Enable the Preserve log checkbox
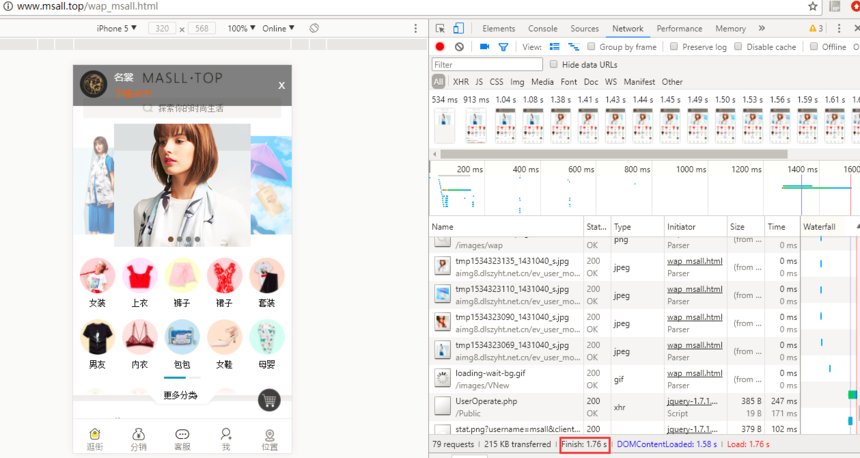The image size is (860, 458). coord(674,47)
